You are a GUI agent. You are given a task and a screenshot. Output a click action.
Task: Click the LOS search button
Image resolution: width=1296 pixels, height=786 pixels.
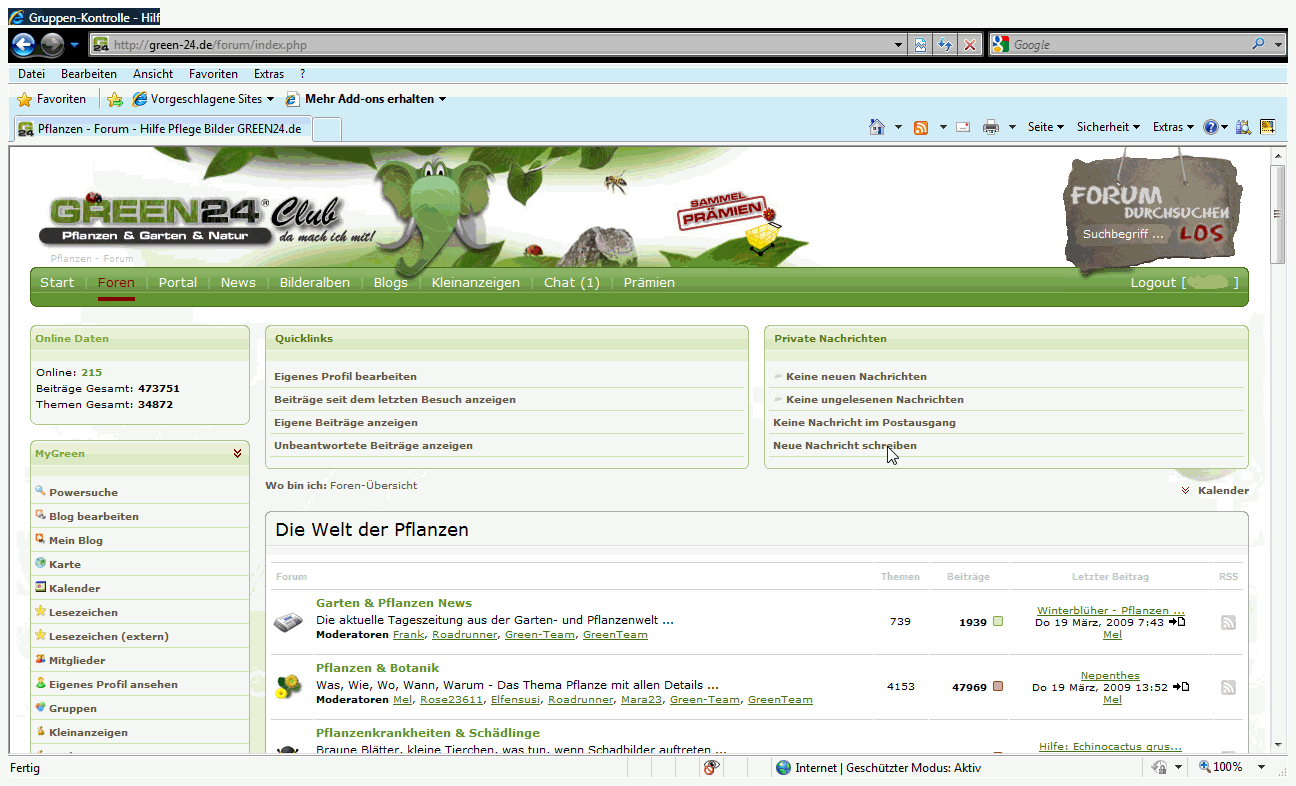point(1200,233)
